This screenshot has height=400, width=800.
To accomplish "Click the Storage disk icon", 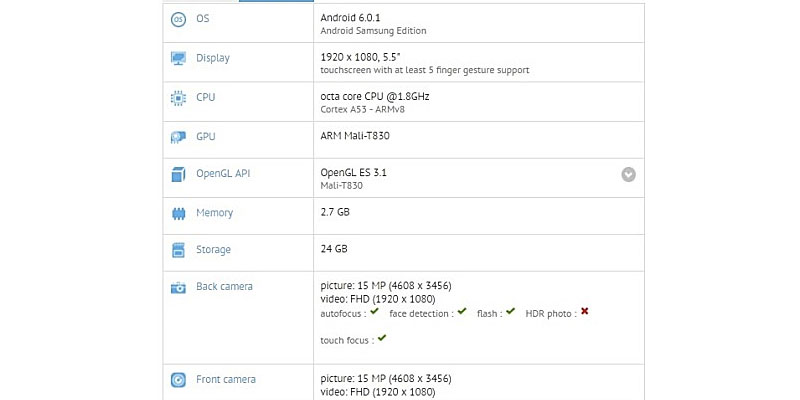I will coord(178,250).
